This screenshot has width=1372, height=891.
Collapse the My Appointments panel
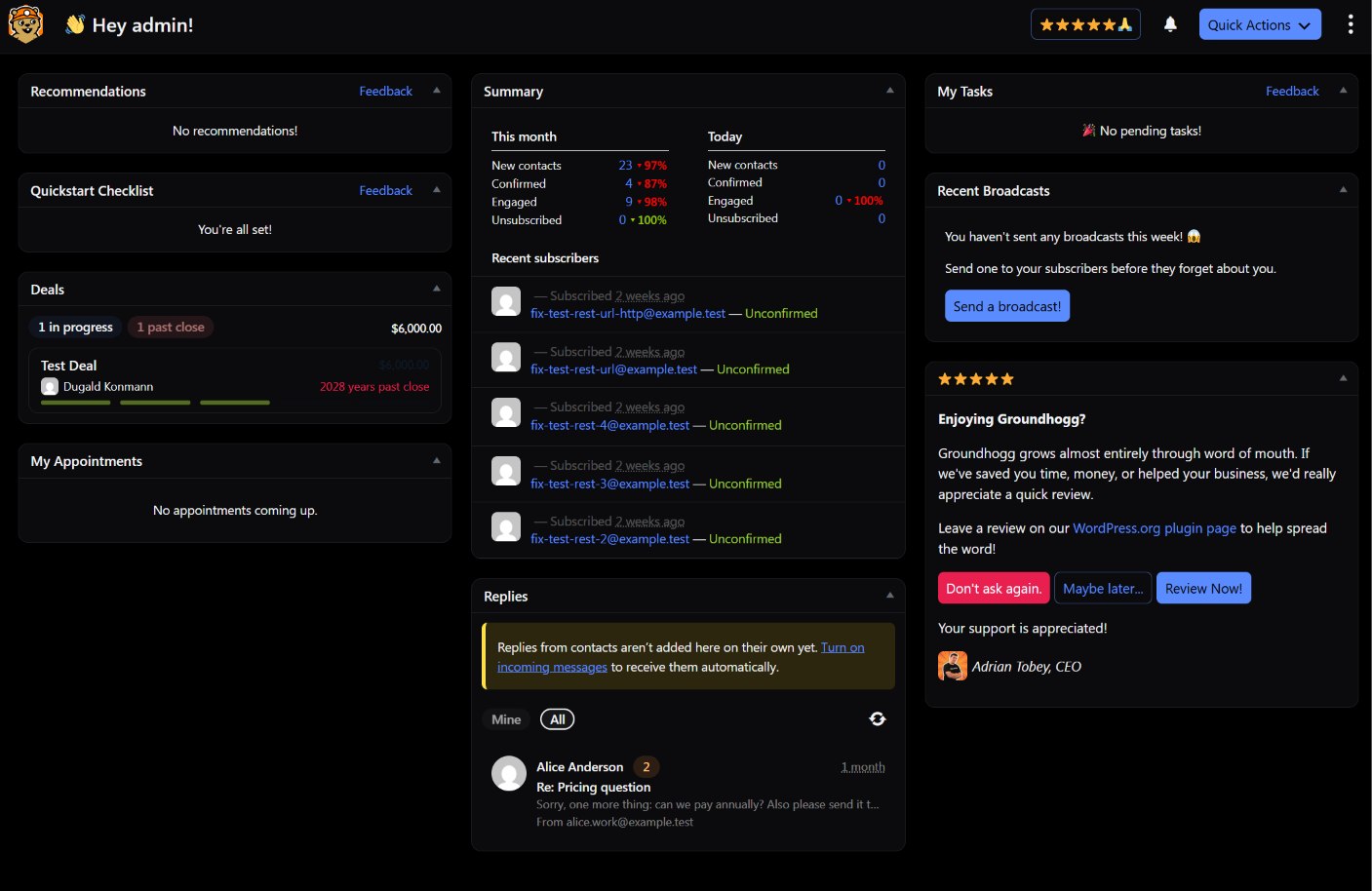point(437,461)
